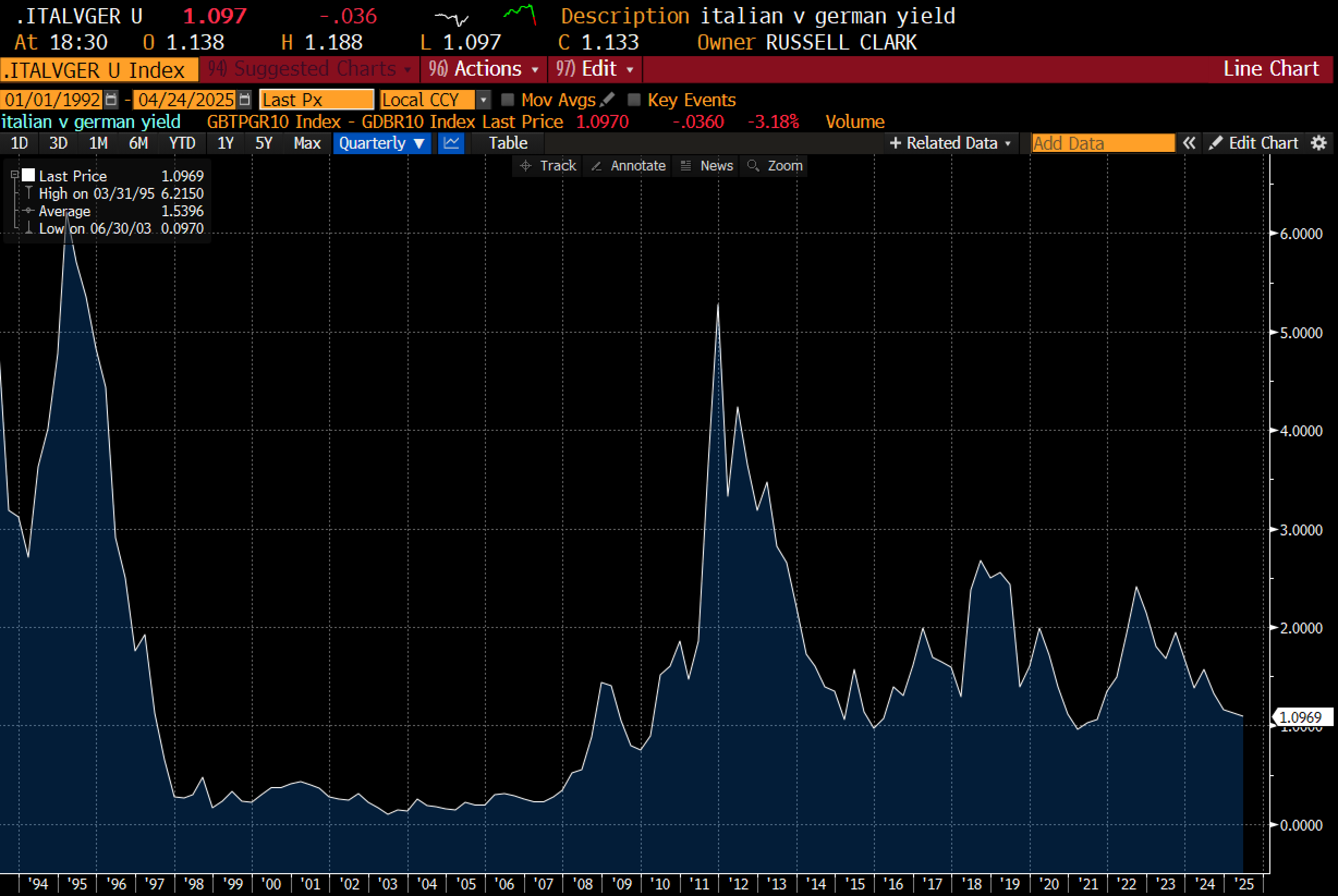Screen dimensions: 1338x896
Task: Click the chart settings gear icon
Action: [1318, 143]
